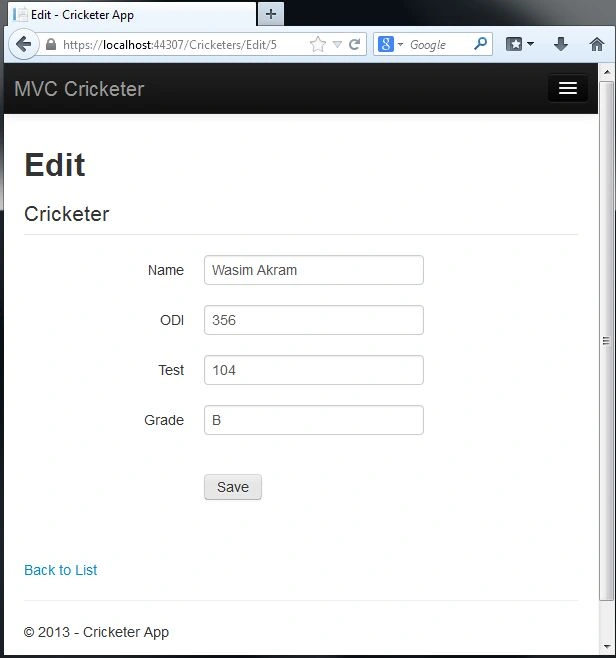This screenshot has height=658, width=616.
Task: Reload the page with the refresh icon
Action: [355, 44]
